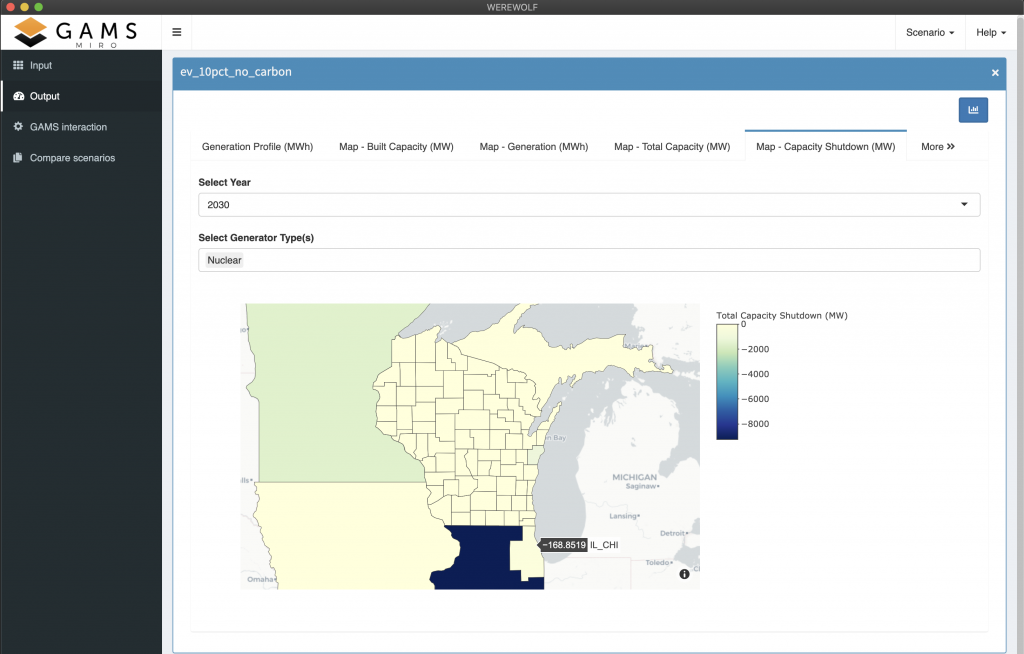Click the Output dashboard icon

pos(18,96)
